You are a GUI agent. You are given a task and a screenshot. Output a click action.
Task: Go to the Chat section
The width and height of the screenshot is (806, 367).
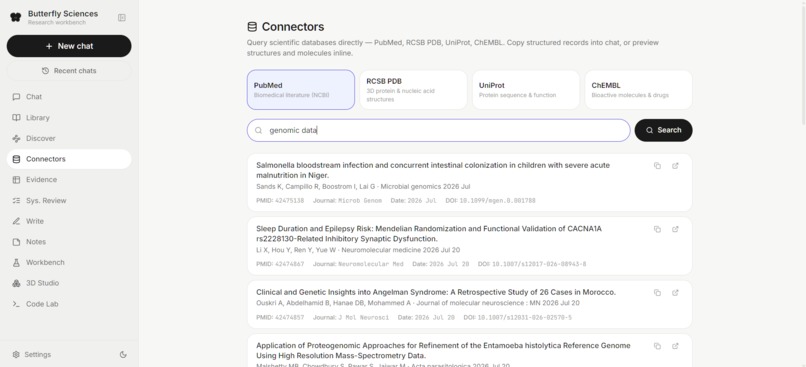(69, 97)
